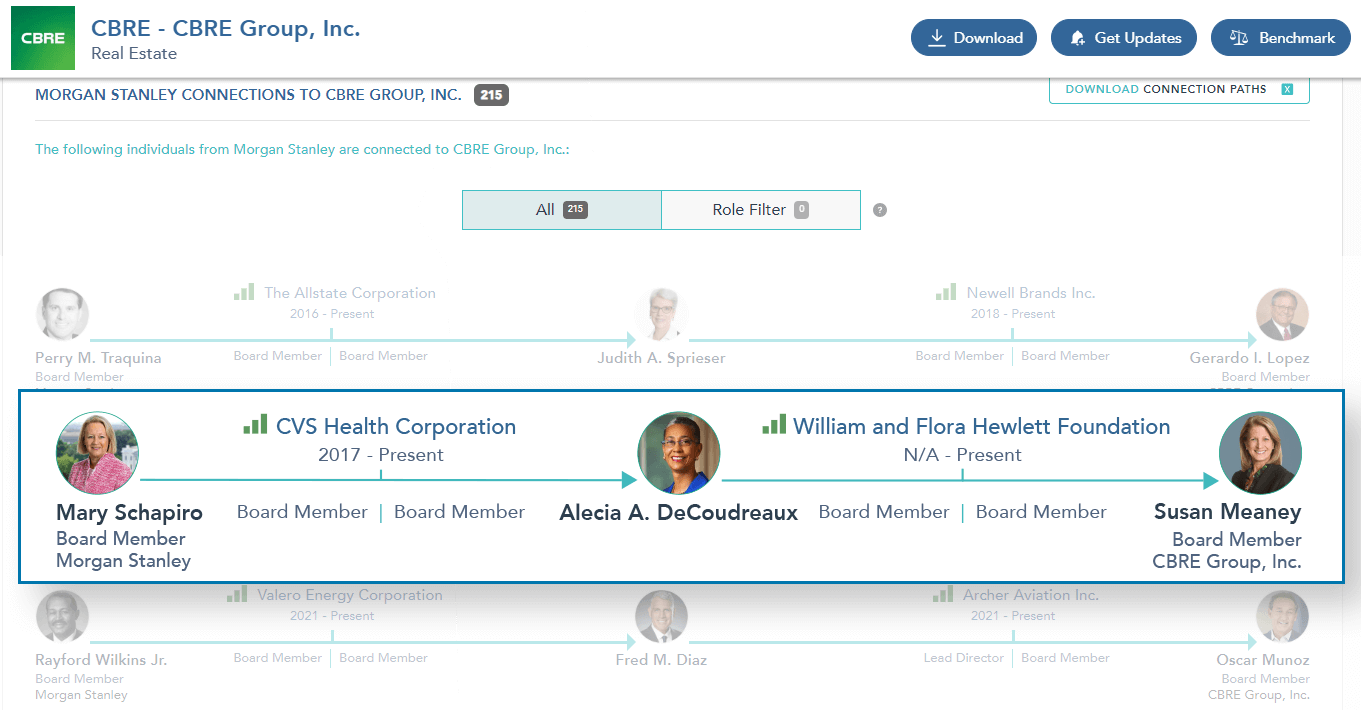Open the CVS Health Corporation link
Viewport: 1361px width, 710px height.
396,427
